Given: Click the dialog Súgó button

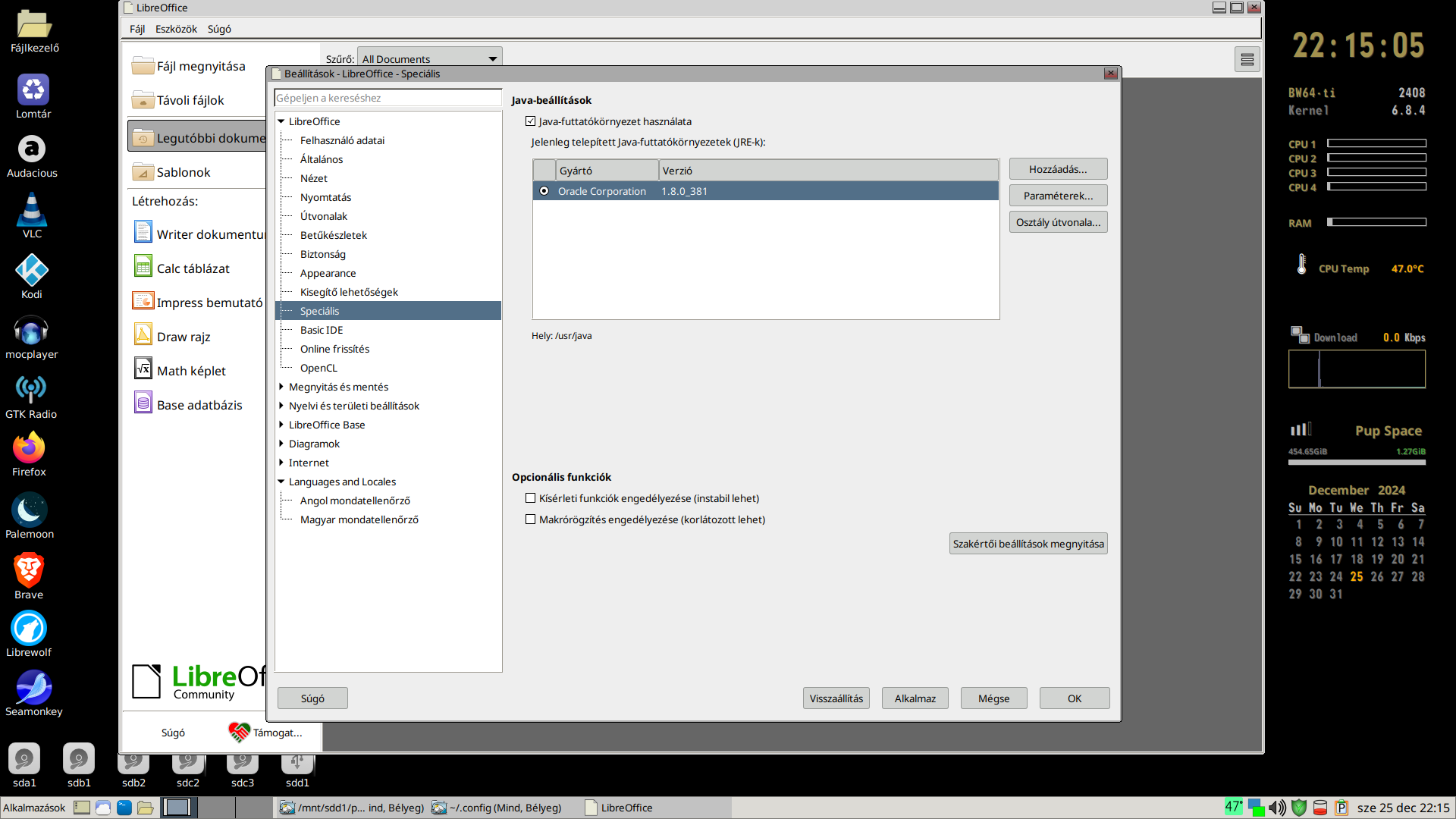Looking at the screenshot, I should tap(312, 698).
